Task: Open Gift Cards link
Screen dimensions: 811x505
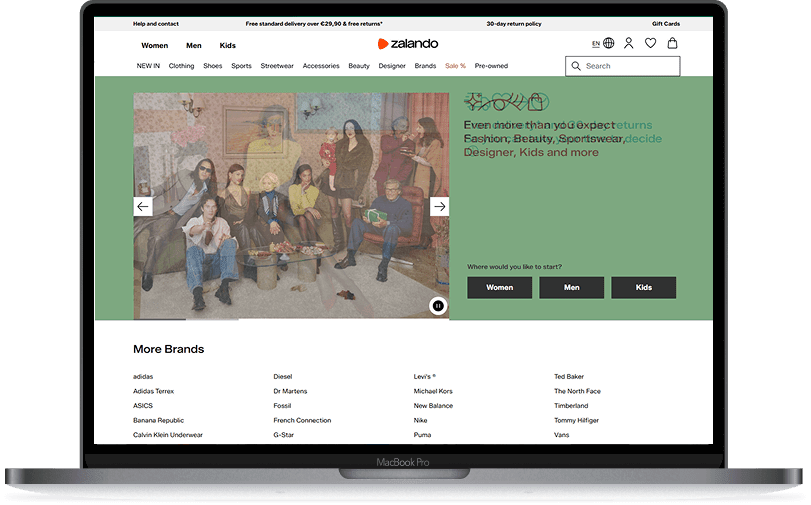Action: pos(666,24)
